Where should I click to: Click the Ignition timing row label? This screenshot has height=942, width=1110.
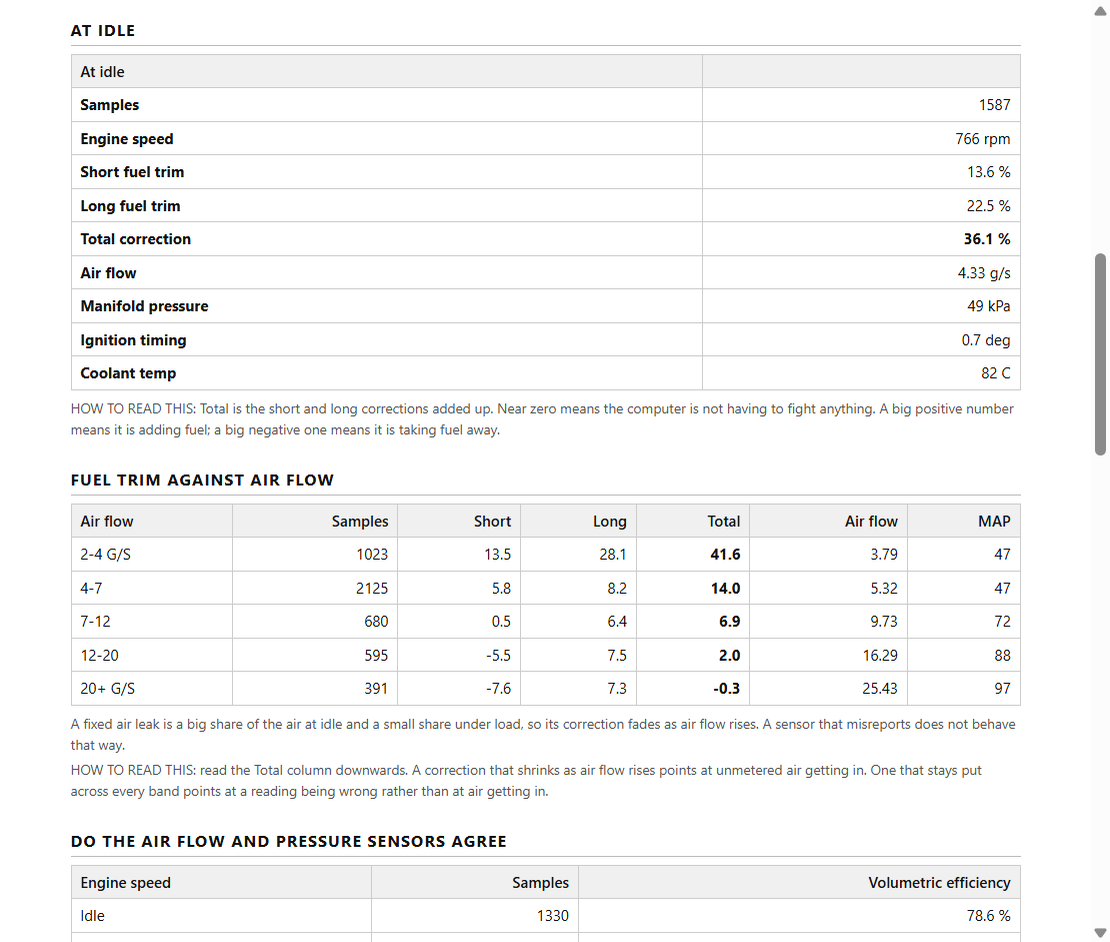click(133, 340)
